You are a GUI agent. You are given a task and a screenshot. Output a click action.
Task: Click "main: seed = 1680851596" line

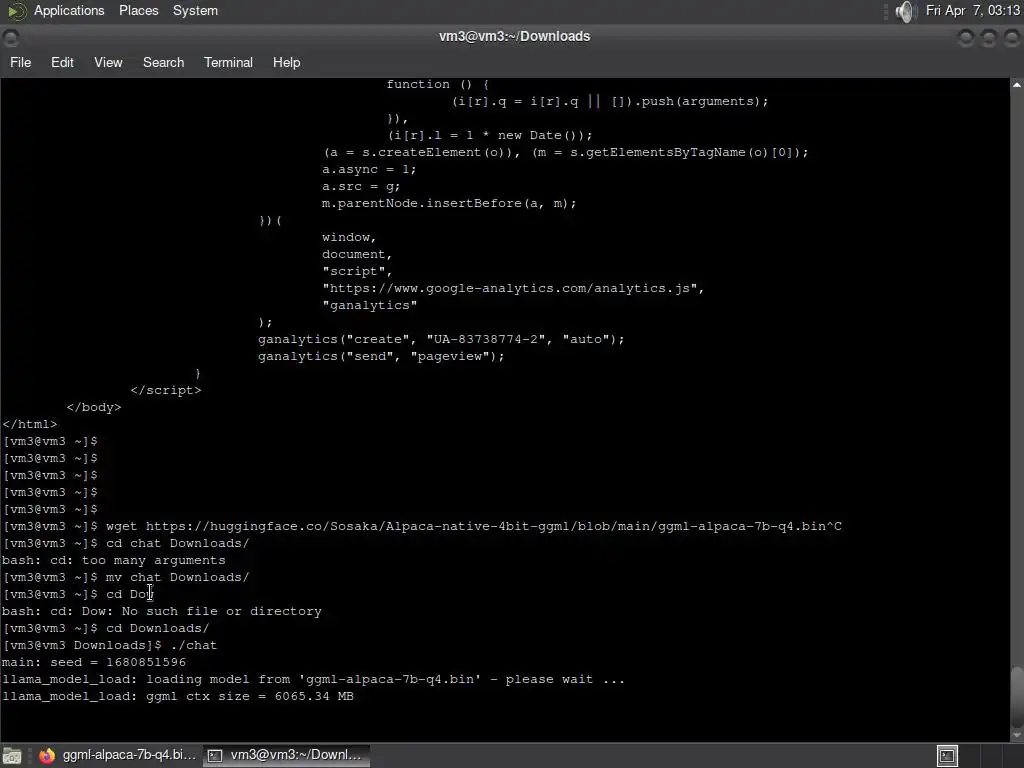click(94, 662)
